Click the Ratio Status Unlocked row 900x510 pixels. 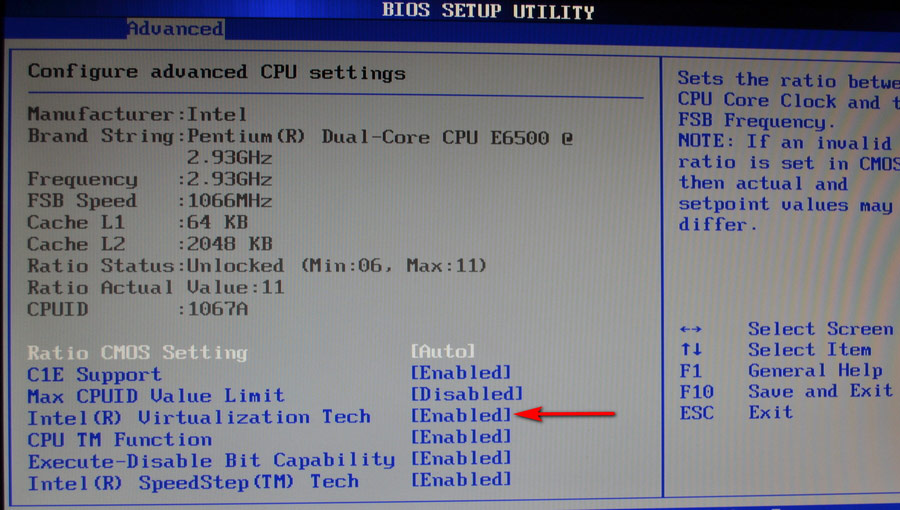[x=257, y=266]
